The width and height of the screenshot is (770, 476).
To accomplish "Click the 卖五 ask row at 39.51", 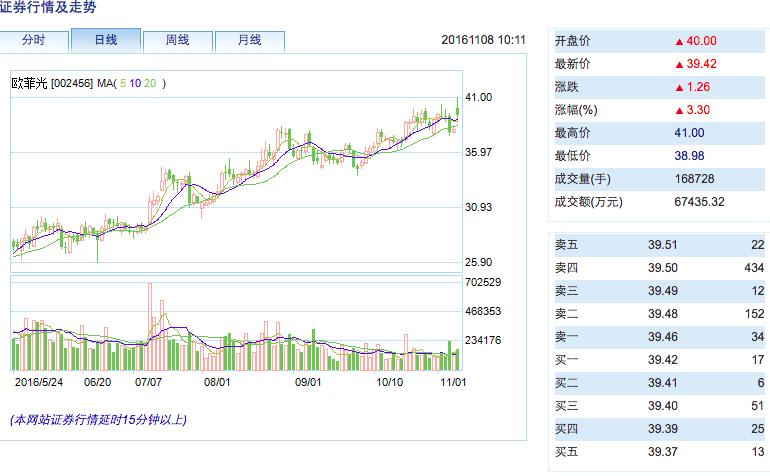I will pyautogui.click(x=658, y=245).
